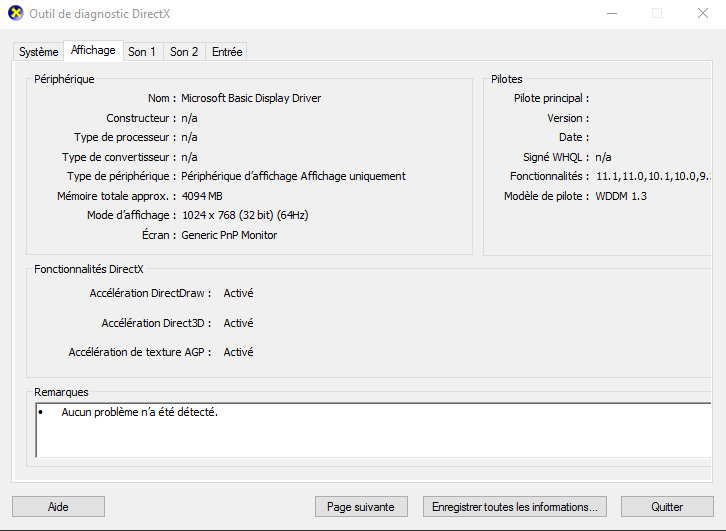Click the 'Mémoire totale approx. :' label
Viewport: 726px width, 531px height.
[x=116, y=196]
